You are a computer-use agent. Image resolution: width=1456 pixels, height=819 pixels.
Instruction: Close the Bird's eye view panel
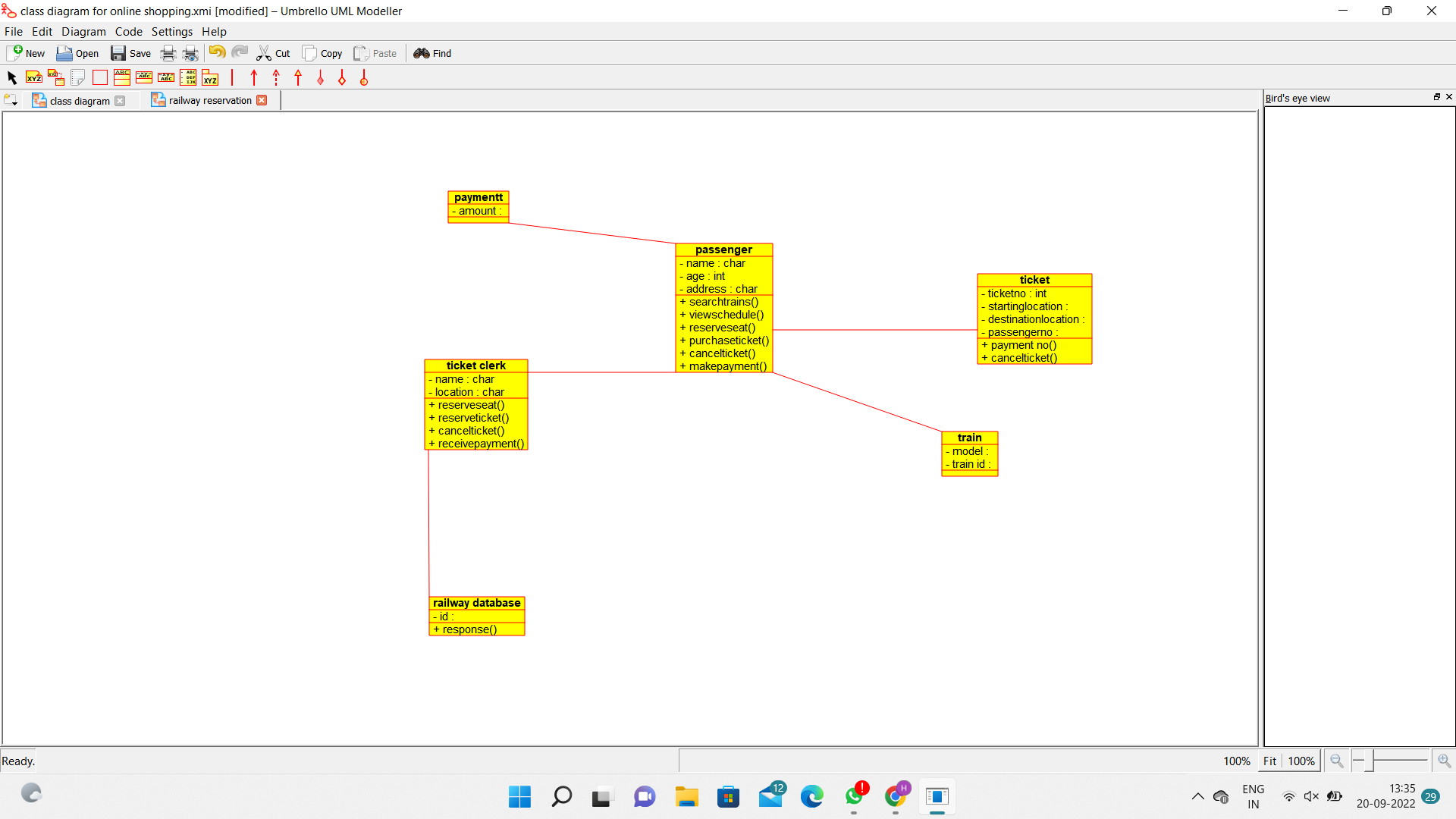[1449, 97]
